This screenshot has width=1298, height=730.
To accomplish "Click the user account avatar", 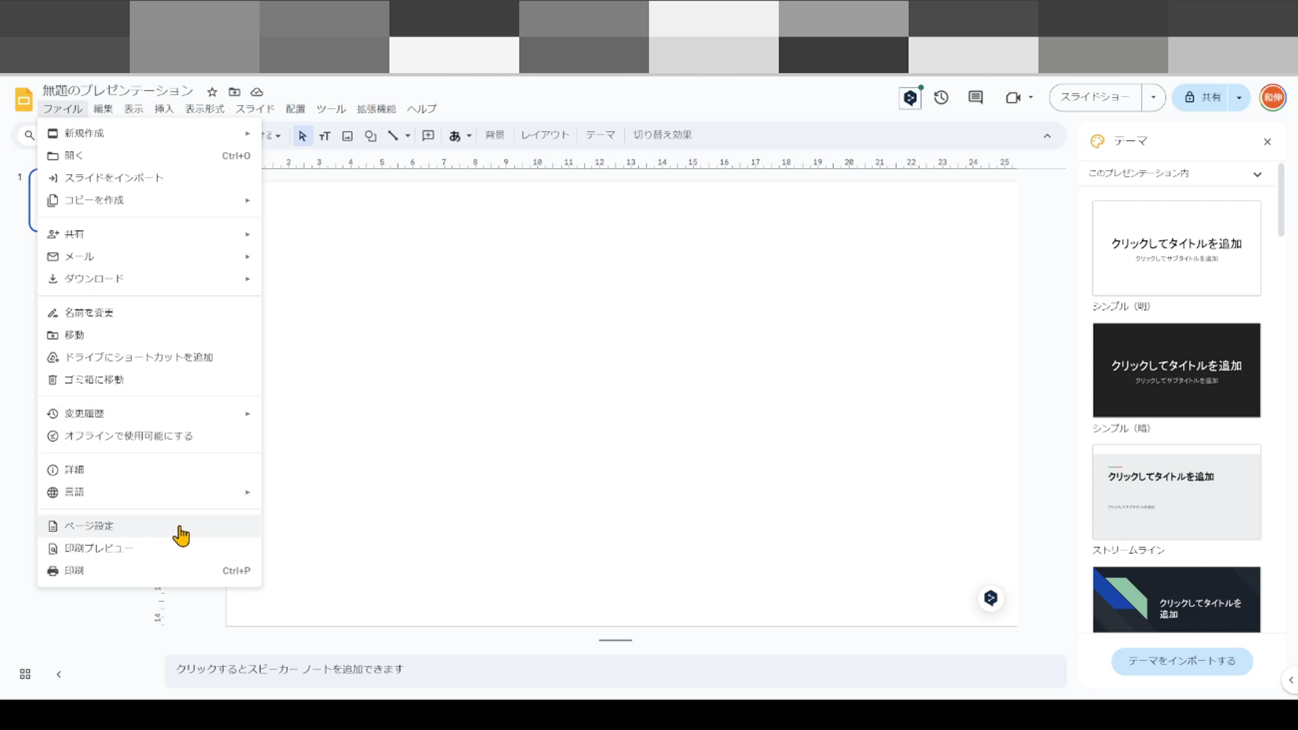I will coord(1272,97).
